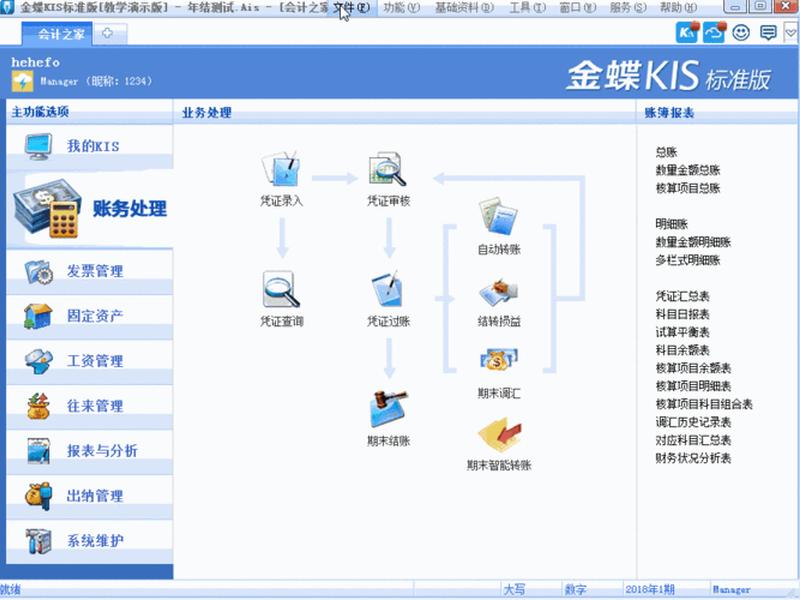800x600 pixels.
Task: Open 凭证汇总表 report
Action: 682,296
